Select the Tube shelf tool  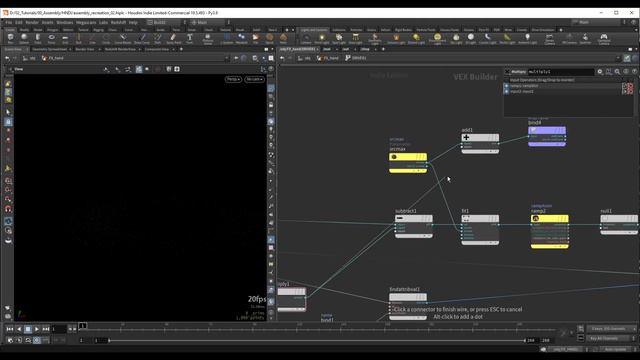(38, 39)
